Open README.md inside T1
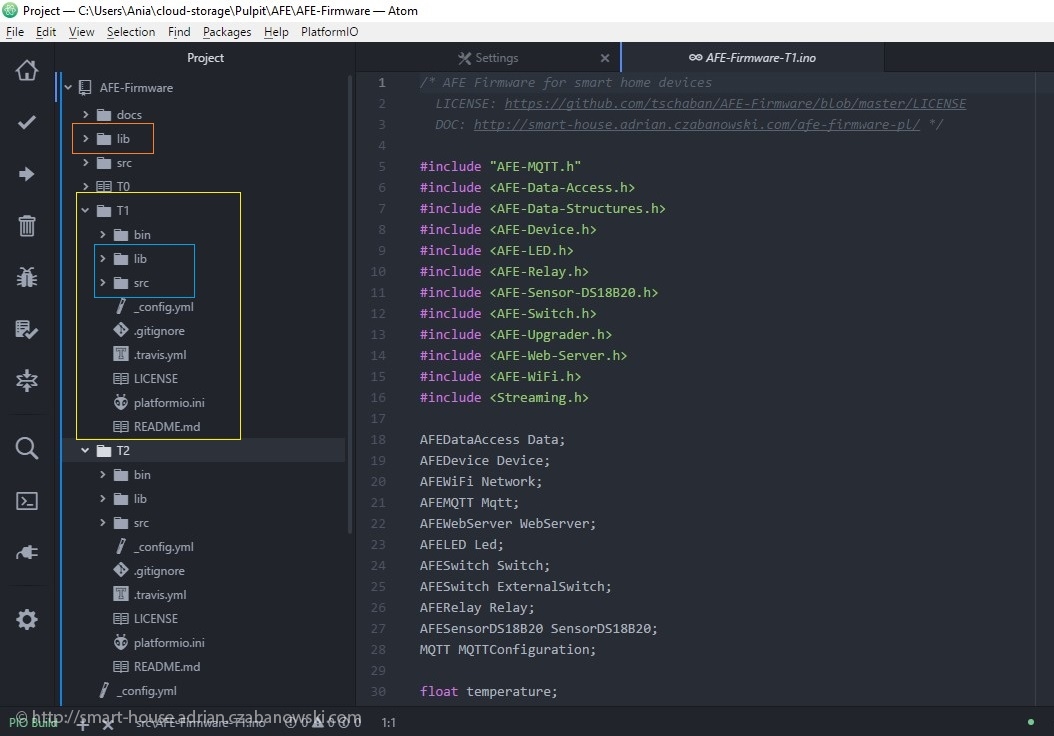Viewport: 1054px width, 736px height. click(x=167, y=427)
